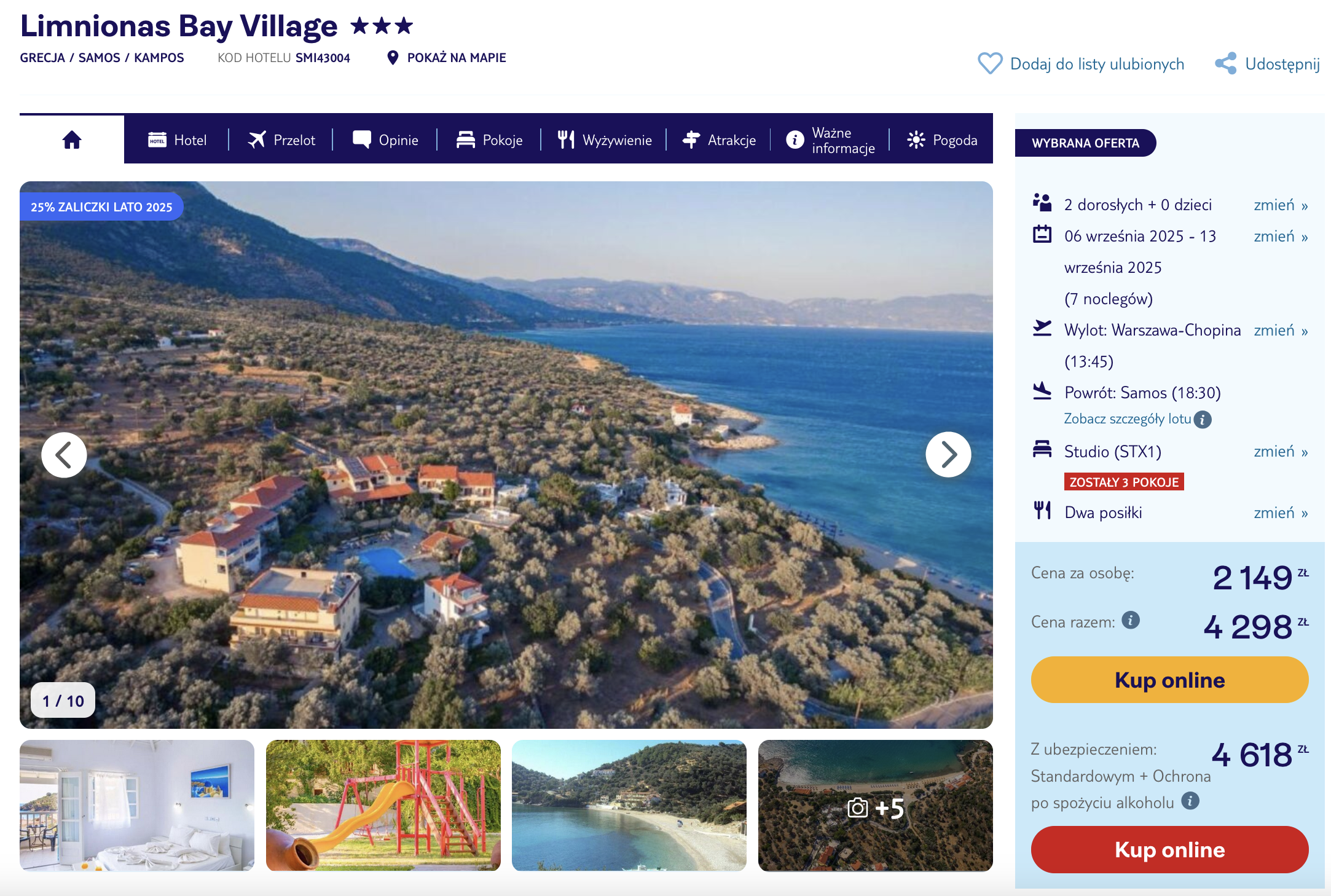
Task: Show next gallery photo arrow
Action: click(948, 455)
